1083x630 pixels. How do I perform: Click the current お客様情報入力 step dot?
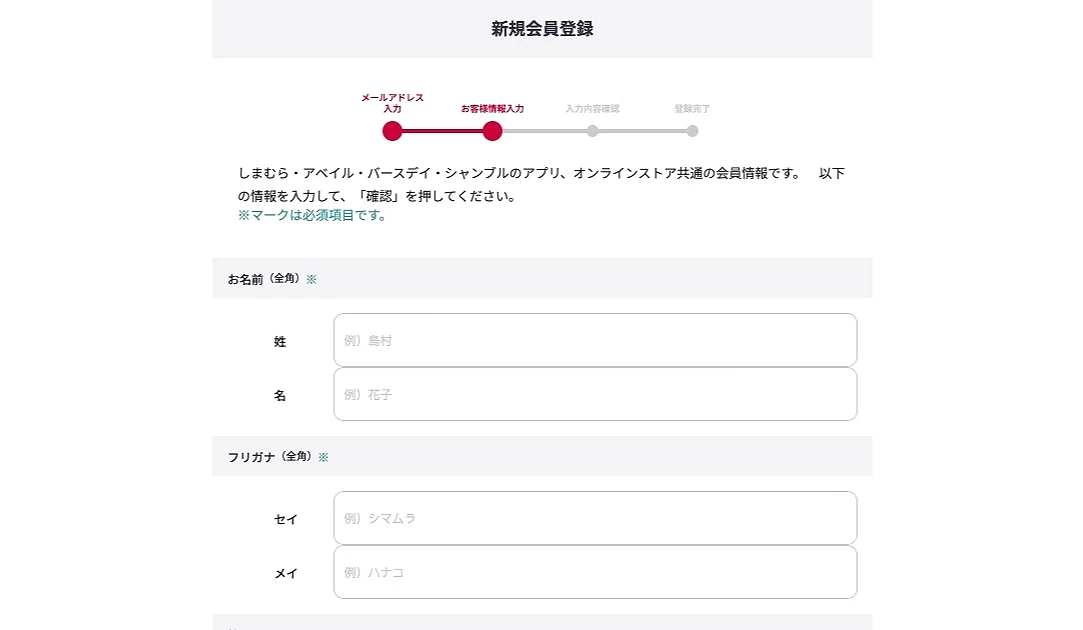492,131
